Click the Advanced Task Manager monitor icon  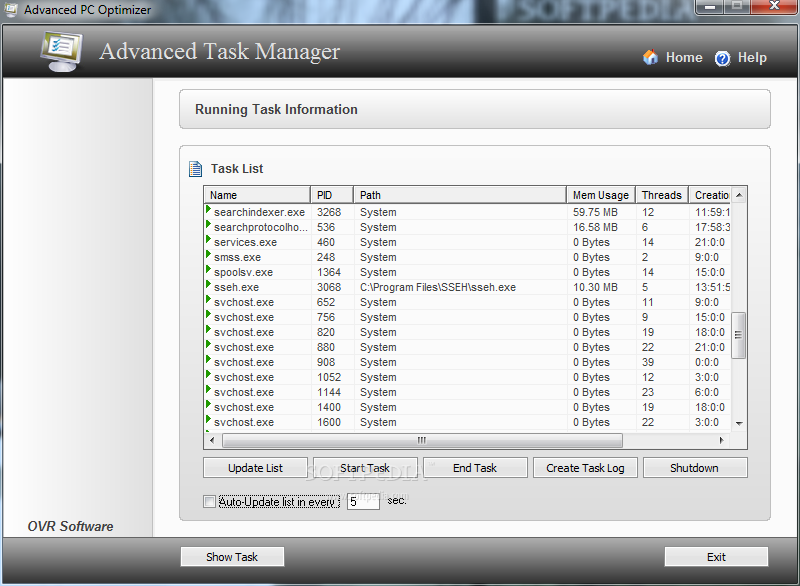pyautogui.click(x=62, y=51)
